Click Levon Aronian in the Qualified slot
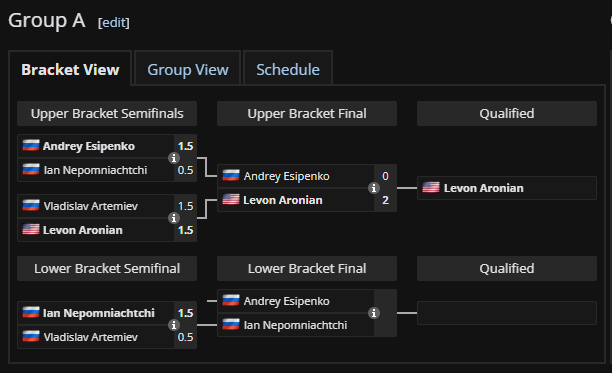The image size is (612, 373). pos(484,188)
